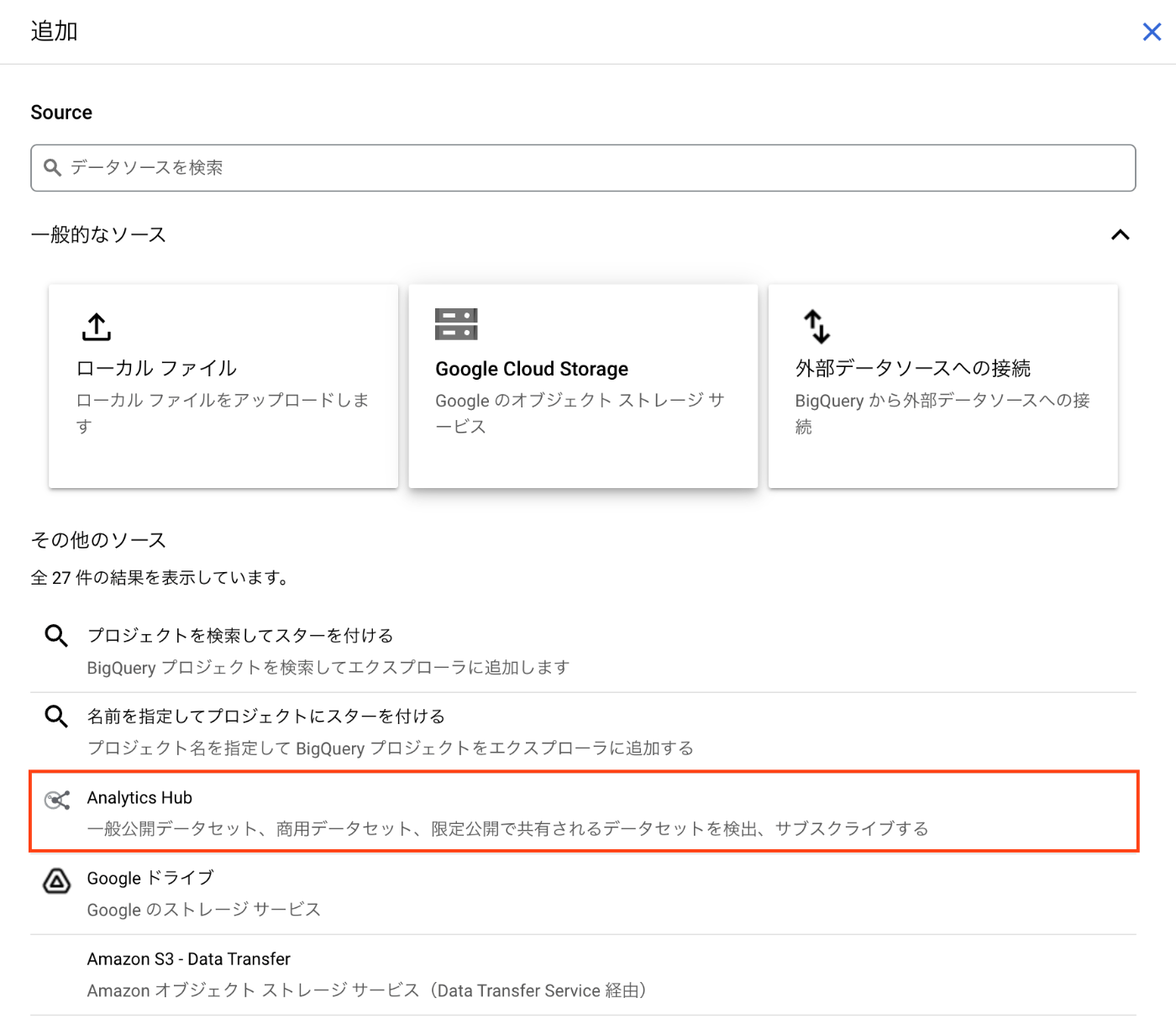This screenshot has width=1176, height=1029.
Task: Close the 追加 panel with the X
Action: pyautogui.click(x=1152, y=32)
